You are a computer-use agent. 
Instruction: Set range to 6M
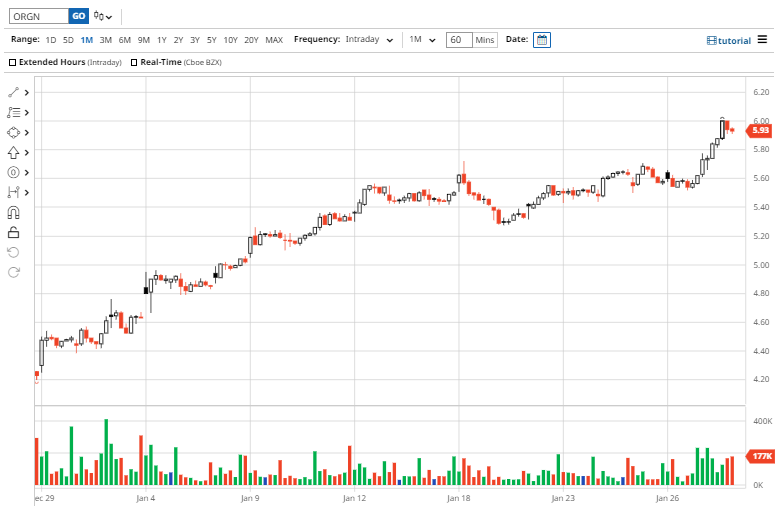pyautogui.click(x=125, y=40)
